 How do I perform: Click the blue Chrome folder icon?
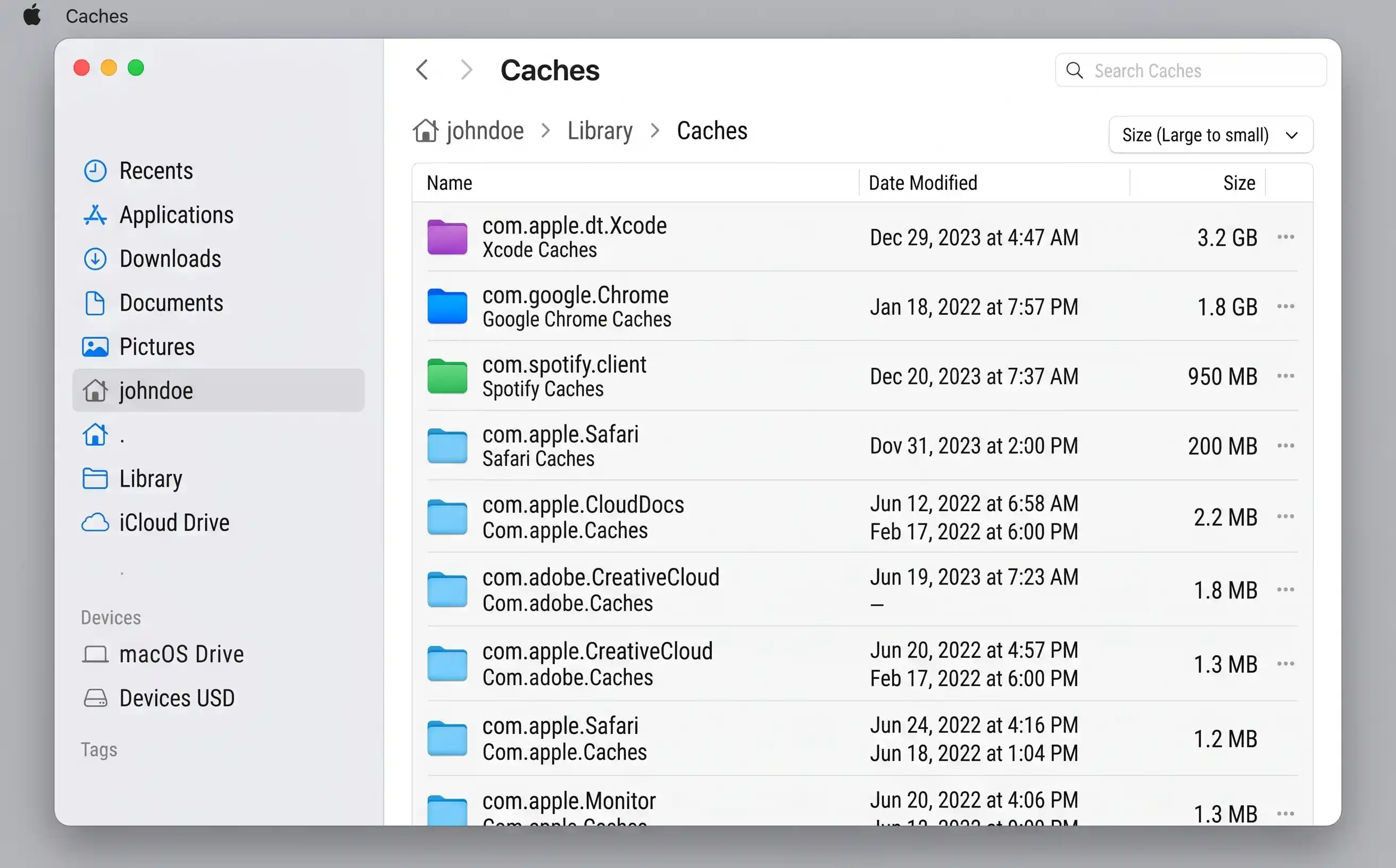point(447,306)
